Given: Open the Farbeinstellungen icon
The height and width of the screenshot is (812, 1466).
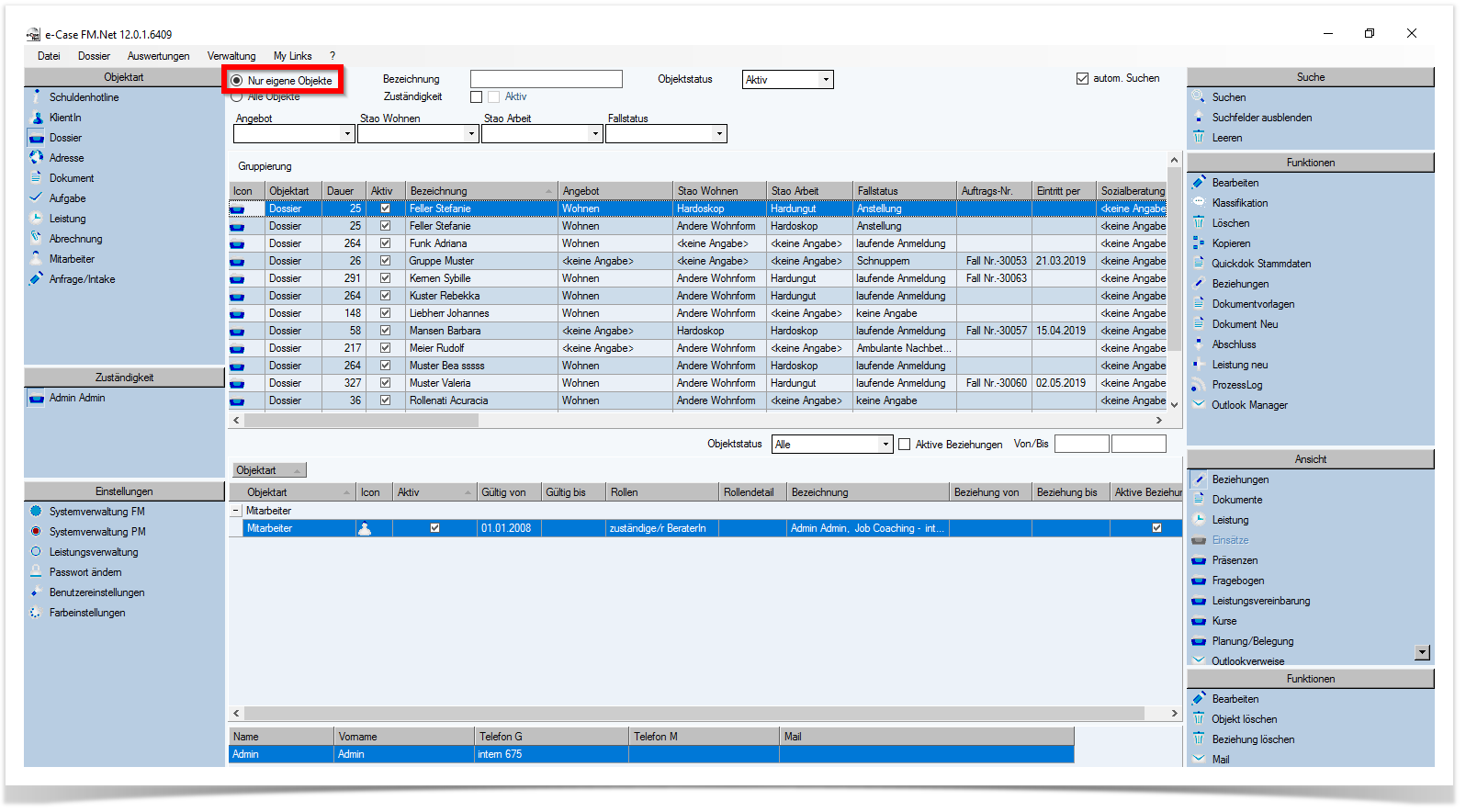Looking at the screenshot, I should pos(37,612).
